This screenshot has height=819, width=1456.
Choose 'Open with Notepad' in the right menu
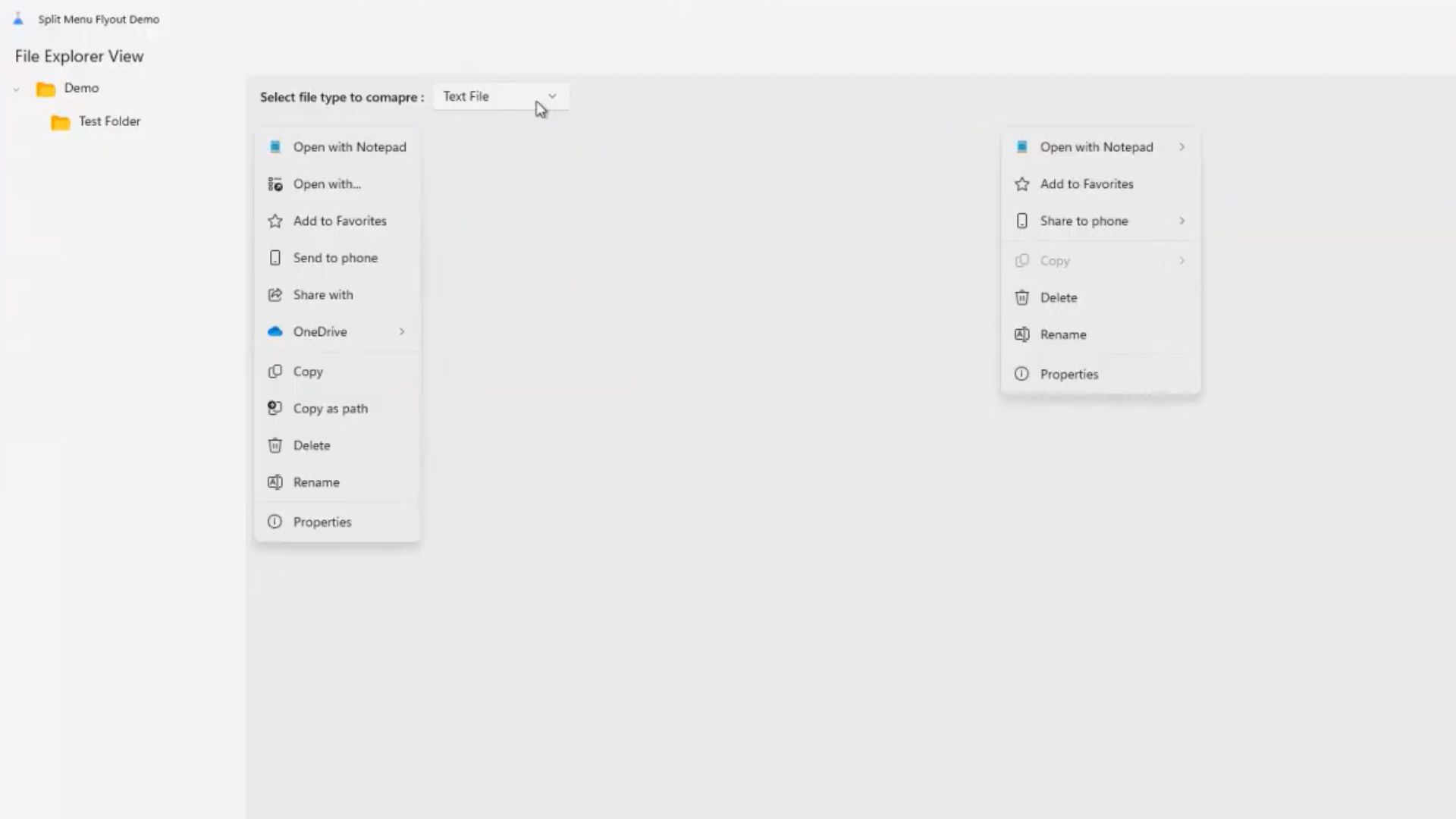point(1101,147)
